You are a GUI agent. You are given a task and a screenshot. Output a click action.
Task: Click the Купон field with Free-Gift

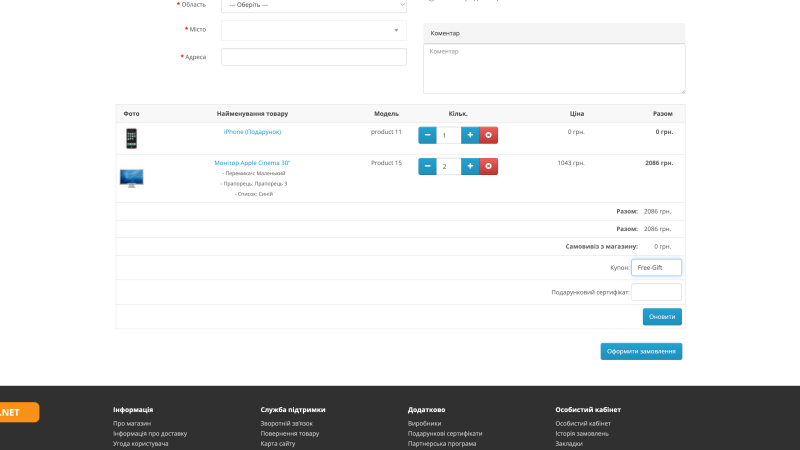click(656, 267)
